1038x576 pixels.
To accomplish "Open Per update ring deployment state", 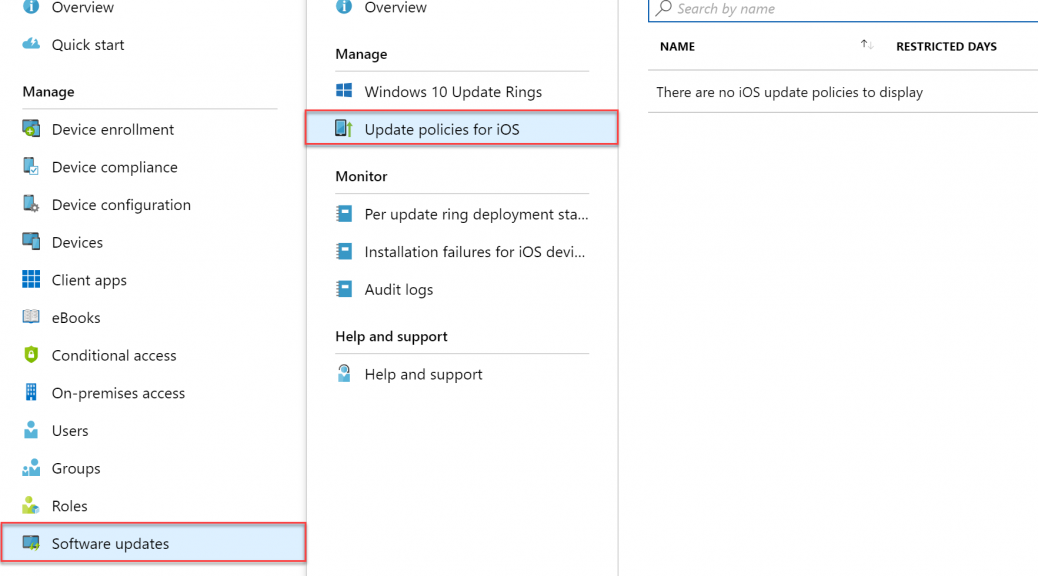I will [462, 214].
